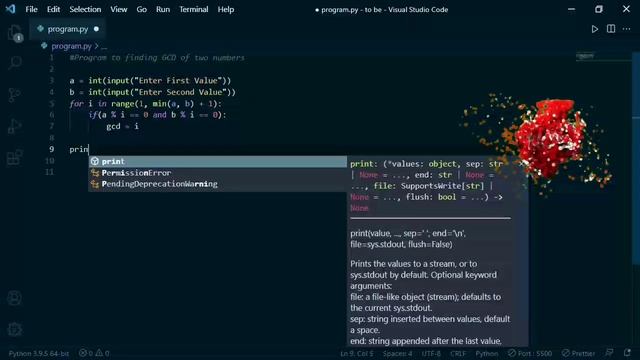This screenshot has height=360, width=640.
Task: Restore down the VS Code window
Action: coord(599,9)
